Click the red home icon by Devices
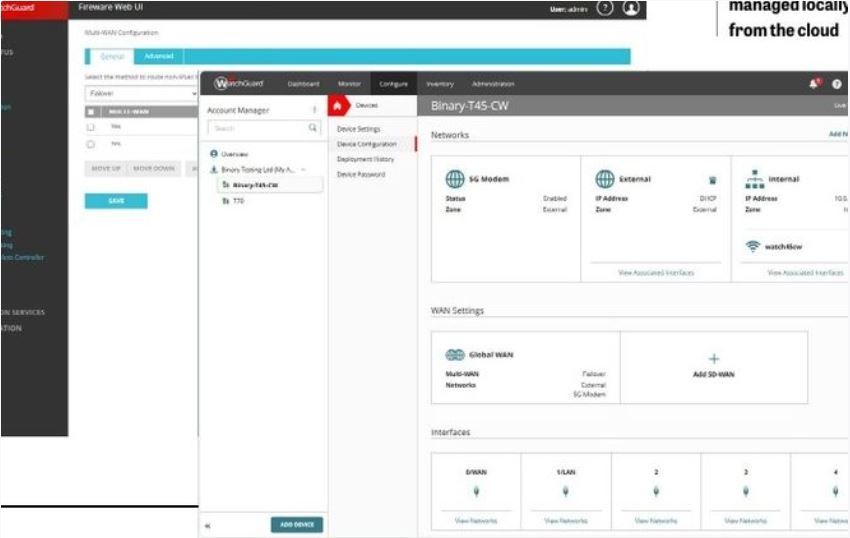The height and width of the screenshot is (538, 850). click(x=337, y=106)
